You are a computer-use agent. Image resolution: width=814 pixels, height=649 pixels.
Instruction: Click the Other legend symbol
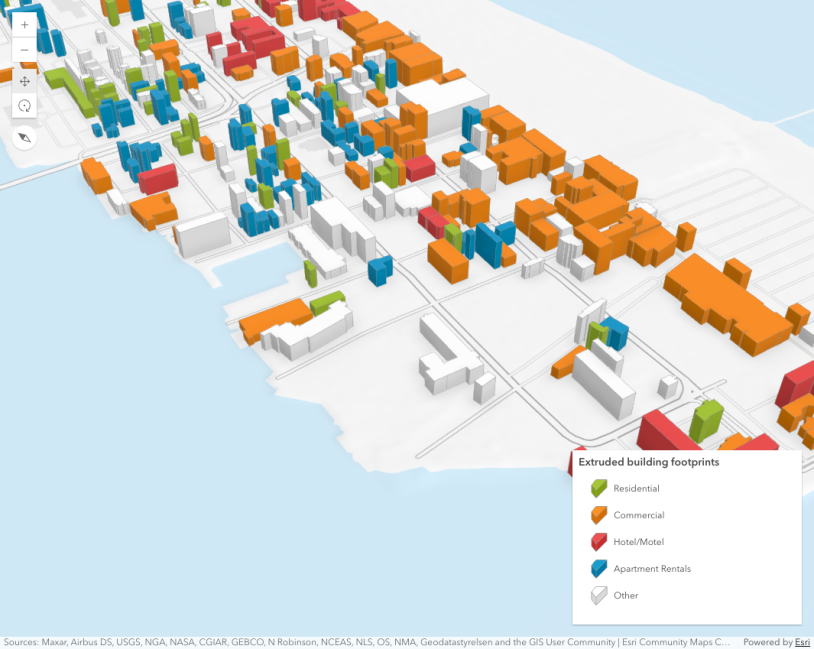click(x=597, y=595)
